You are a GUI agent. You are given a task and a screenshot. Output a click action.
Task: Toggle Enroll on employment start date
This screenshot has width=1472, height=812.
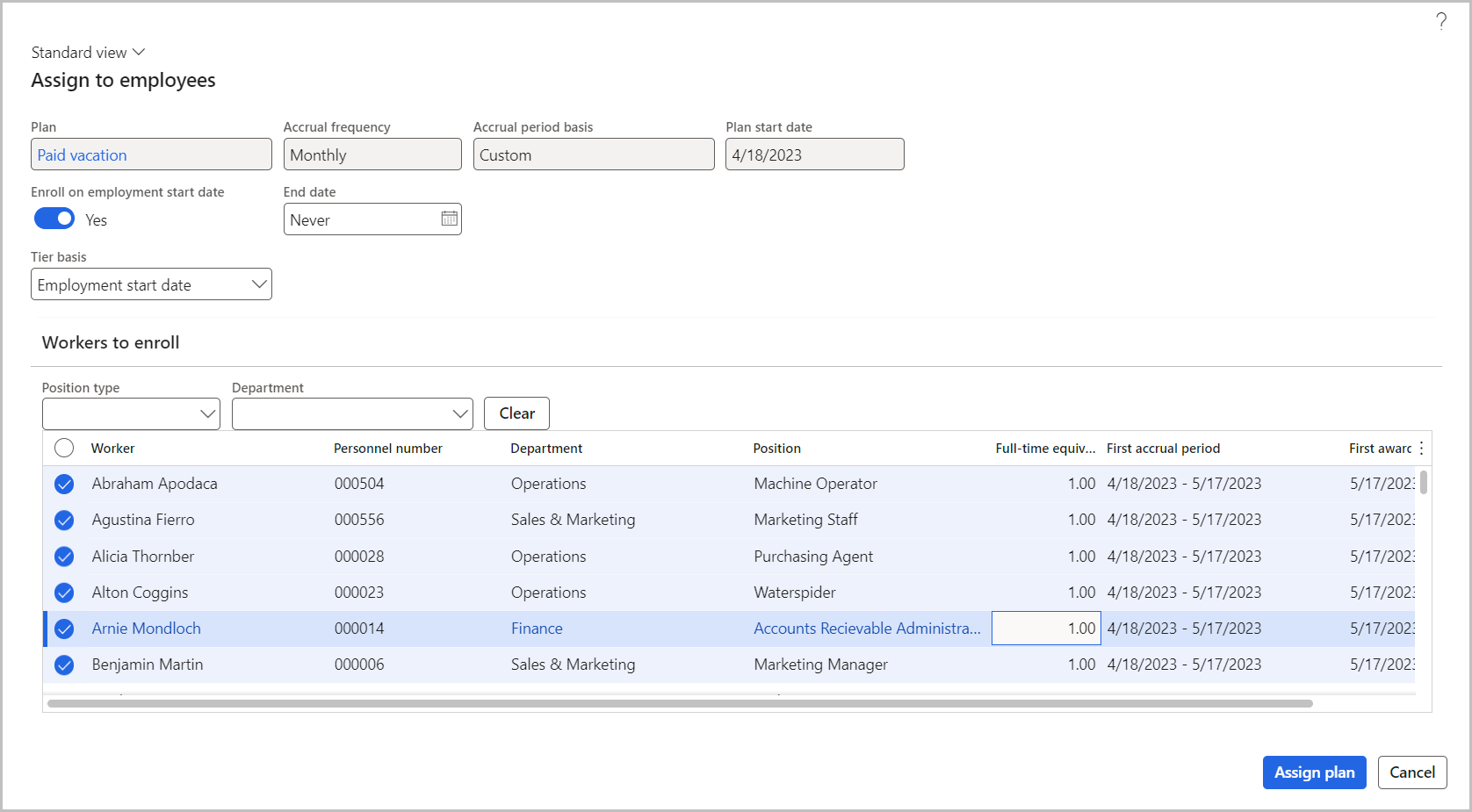coord(54,219)
